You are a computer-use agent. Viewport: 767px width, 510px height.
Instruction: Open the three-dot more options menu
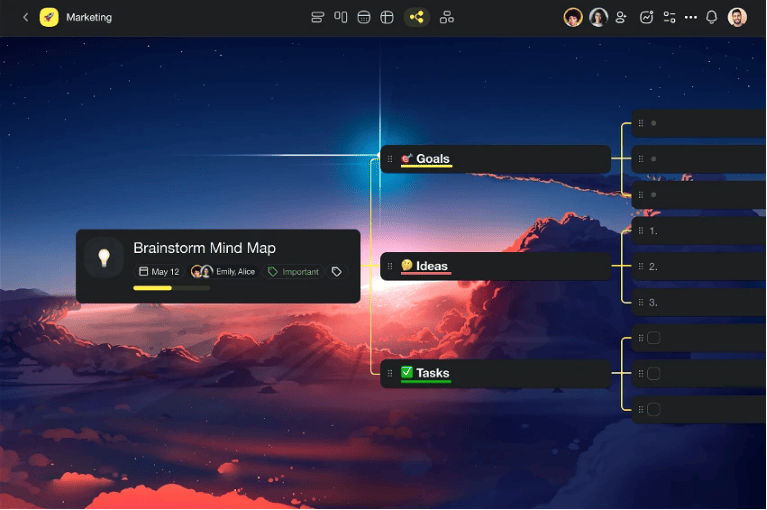coord(691,18)
